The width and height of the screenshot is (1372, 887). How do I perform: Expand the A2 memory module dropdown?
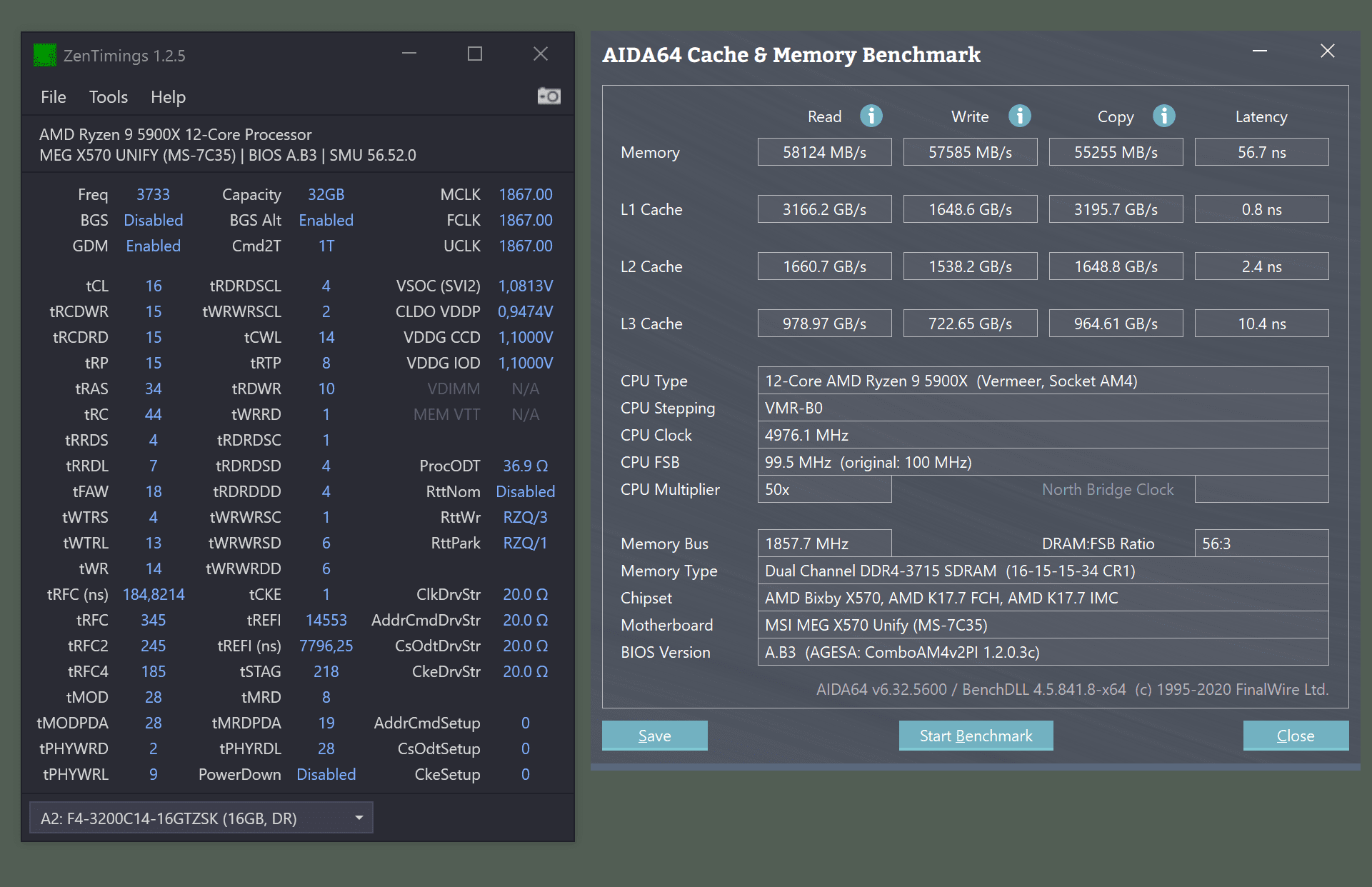point(201,818)
